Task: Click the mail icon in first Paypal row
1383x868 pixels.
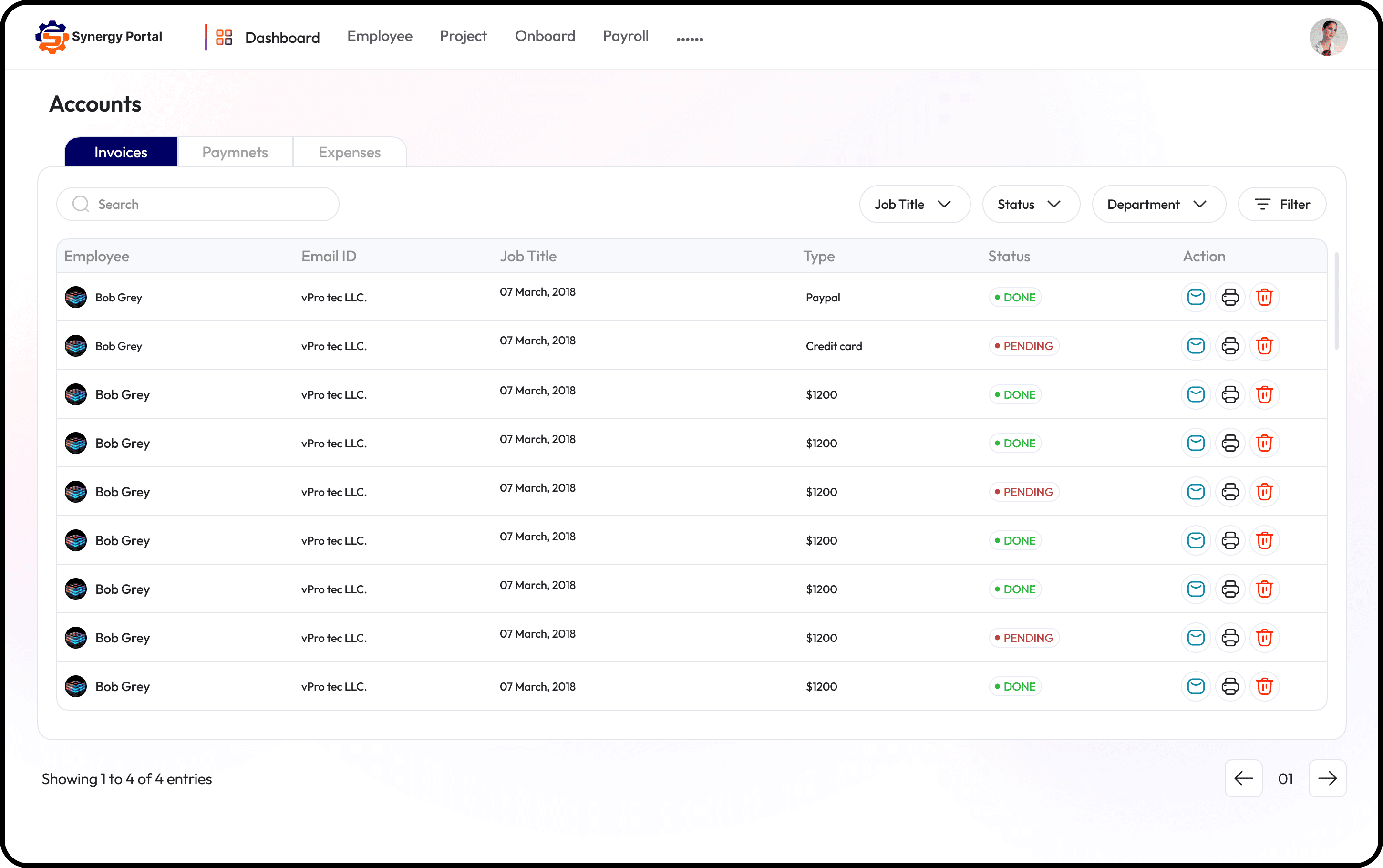Action: click(1196, 298)
